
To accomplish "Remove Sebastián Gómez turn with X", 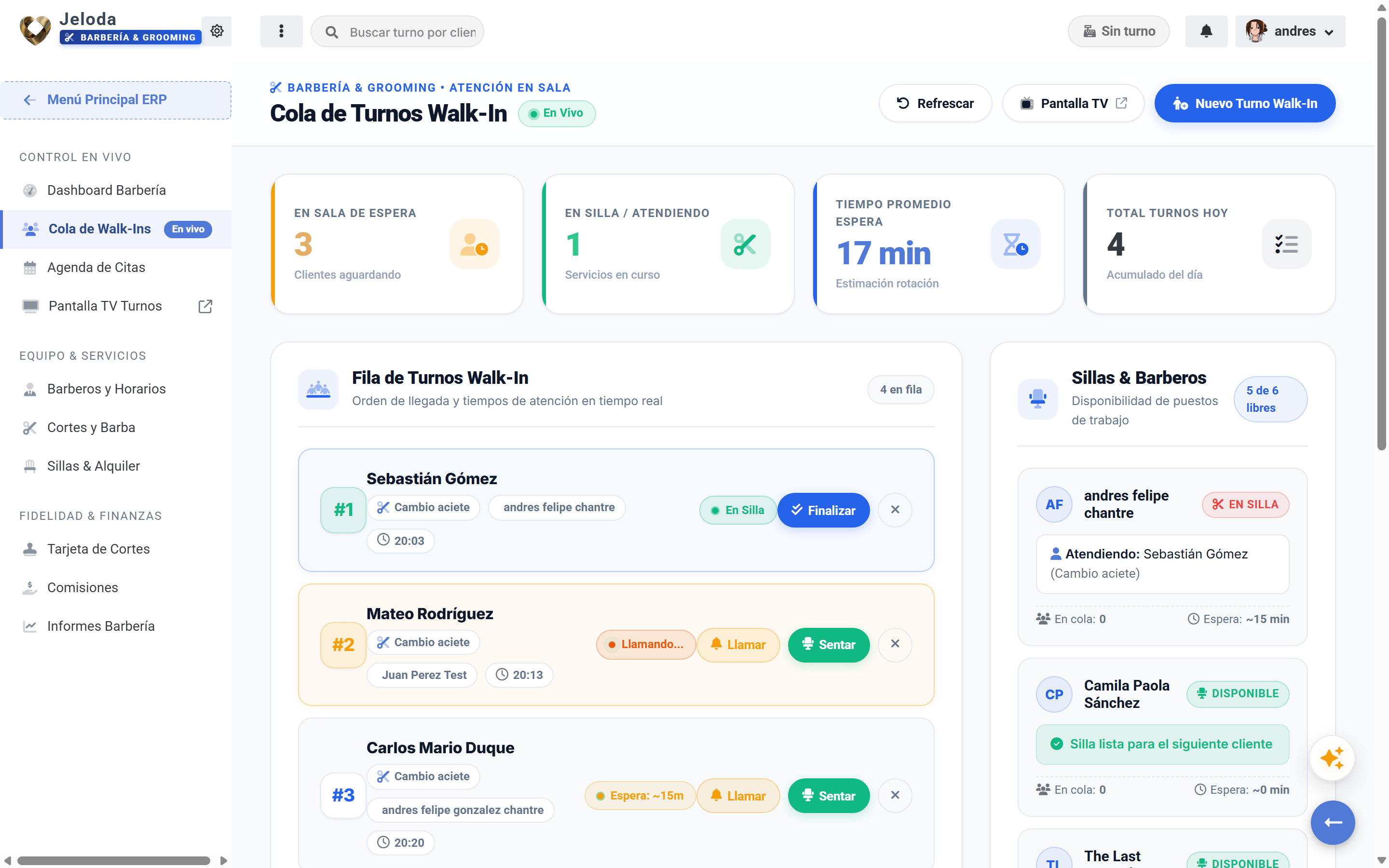I will tap(895, 510).
